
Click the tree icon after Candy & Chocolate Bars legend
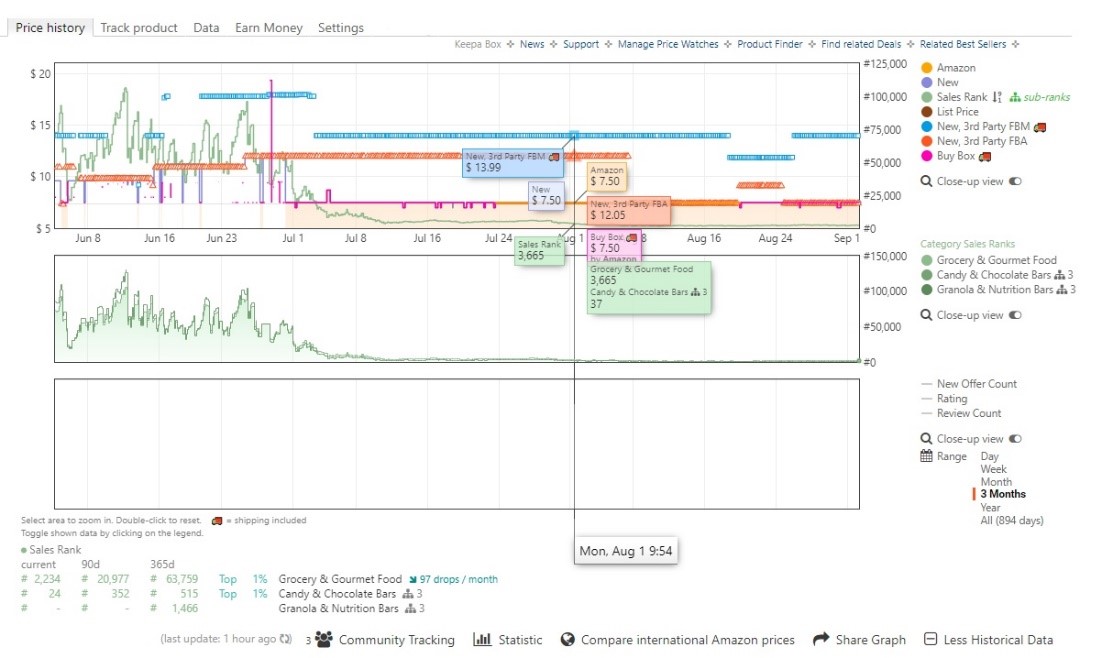click(x=1059, y=275)
